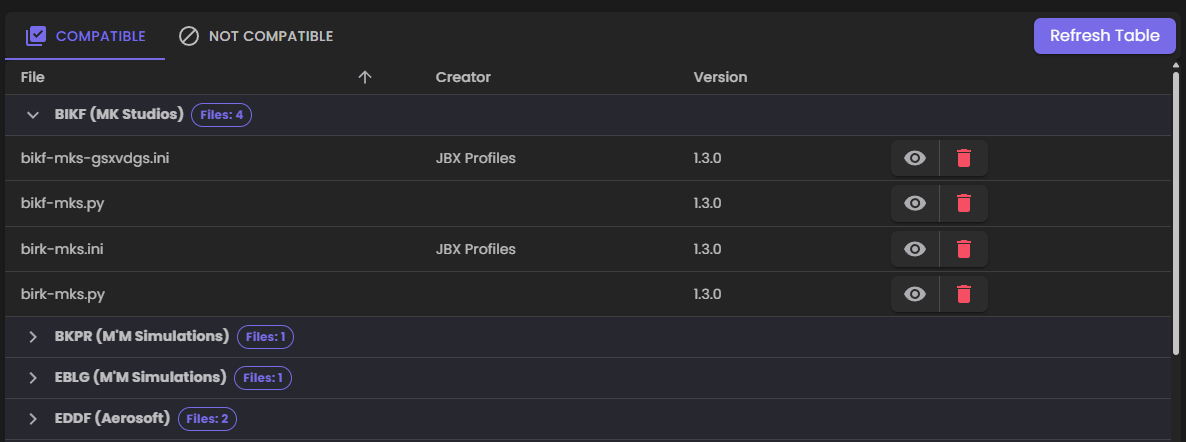Collapse the BIKF (MK Studios) group
This screenshot has height=442, width=1186.
pyautogui.click(x=33, y=115)
